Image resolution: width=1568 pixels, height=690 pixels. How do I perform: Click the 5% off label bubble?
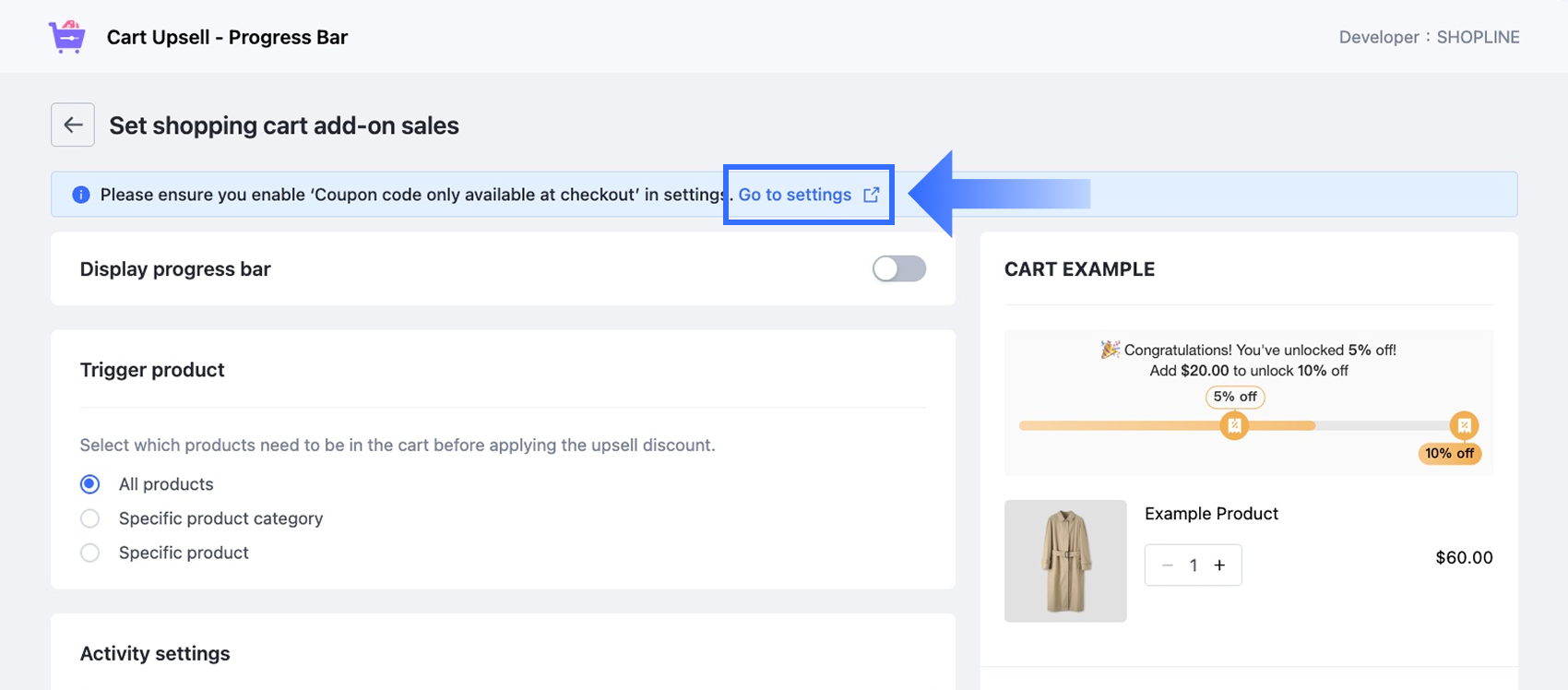click(1235, 397)
